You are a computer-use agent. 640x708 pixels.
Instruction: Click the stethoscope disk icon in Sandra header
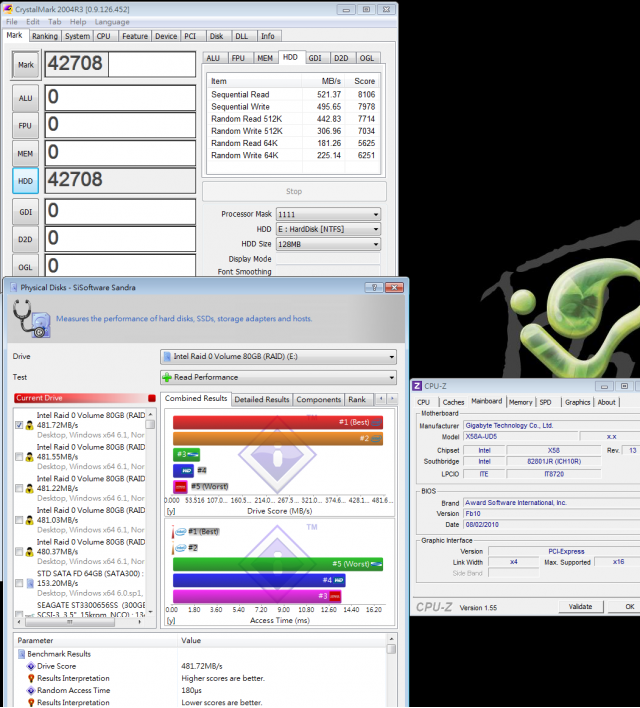(x=31, y=319)
